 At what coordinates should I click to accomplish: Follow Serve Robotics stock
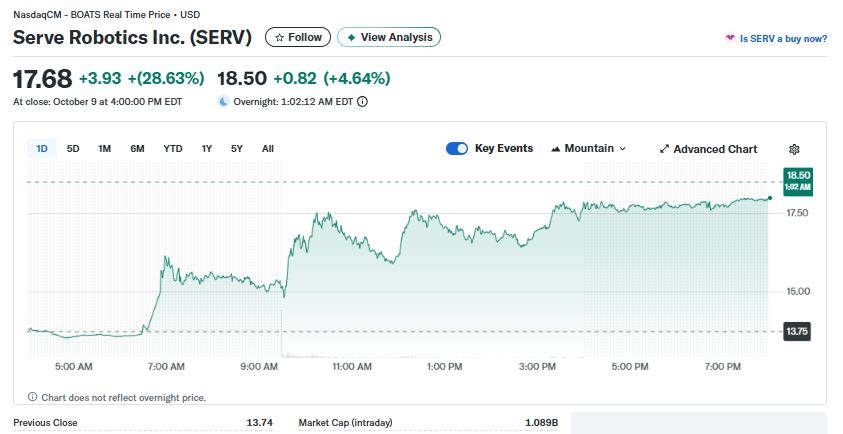click(298, 37)
